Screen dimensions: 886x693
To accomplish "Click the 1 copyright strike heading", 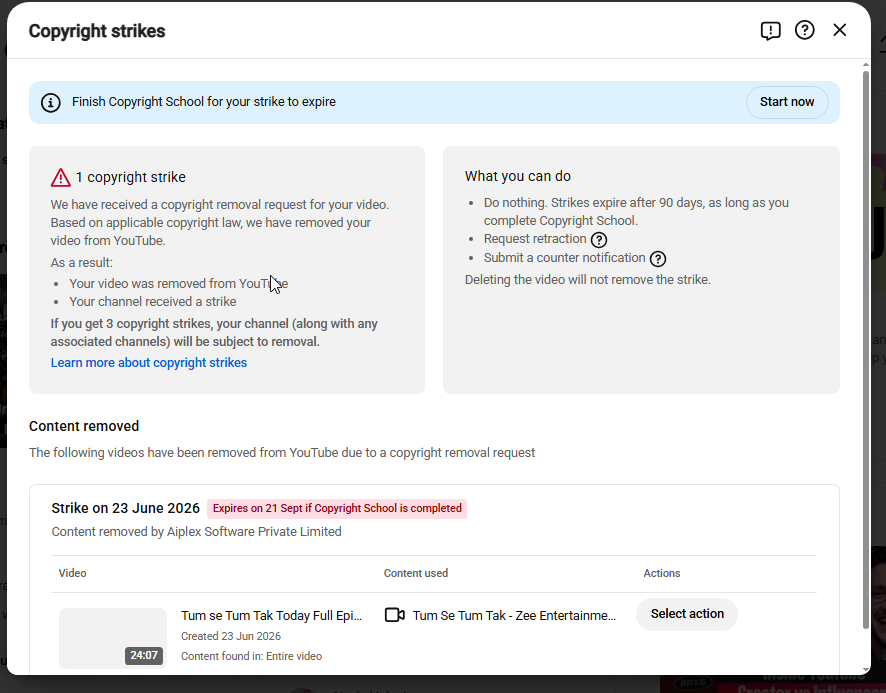I will [131, 177].
